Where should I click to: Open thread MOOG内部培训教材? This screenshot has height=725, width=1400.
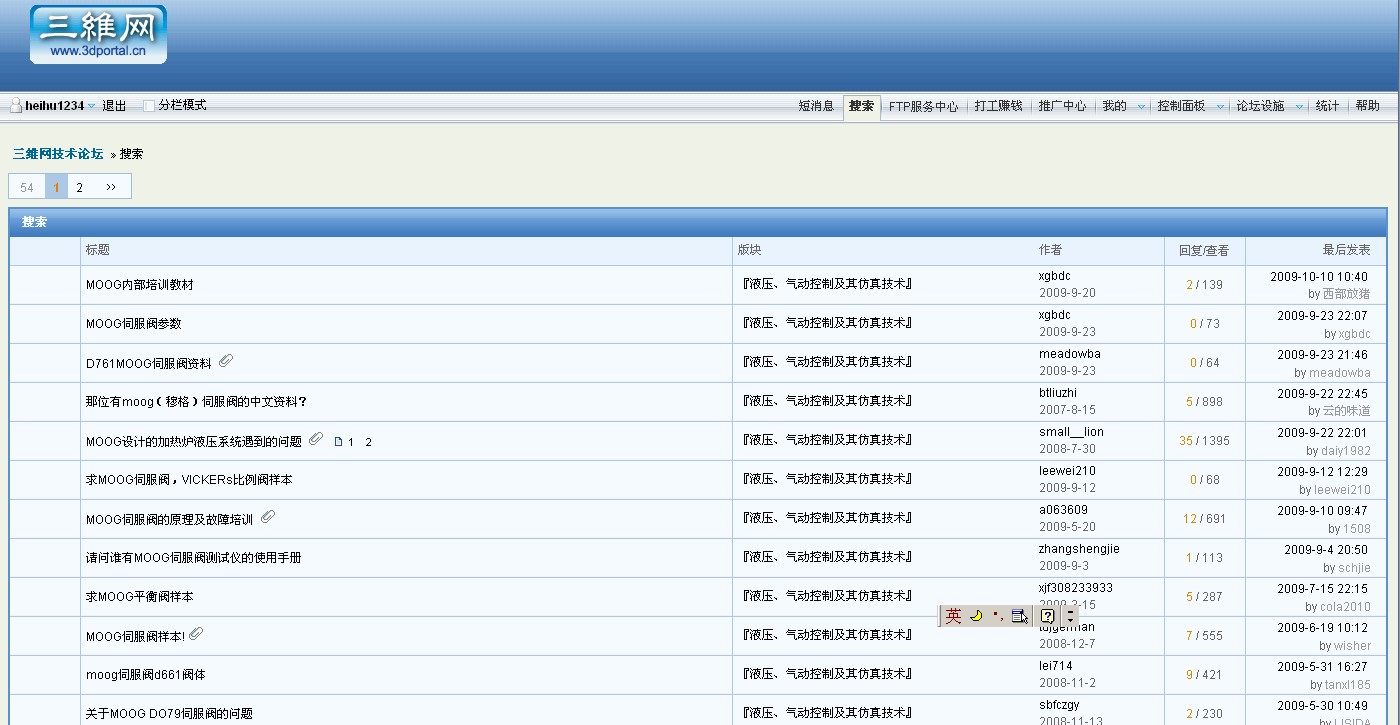point(140,285)
